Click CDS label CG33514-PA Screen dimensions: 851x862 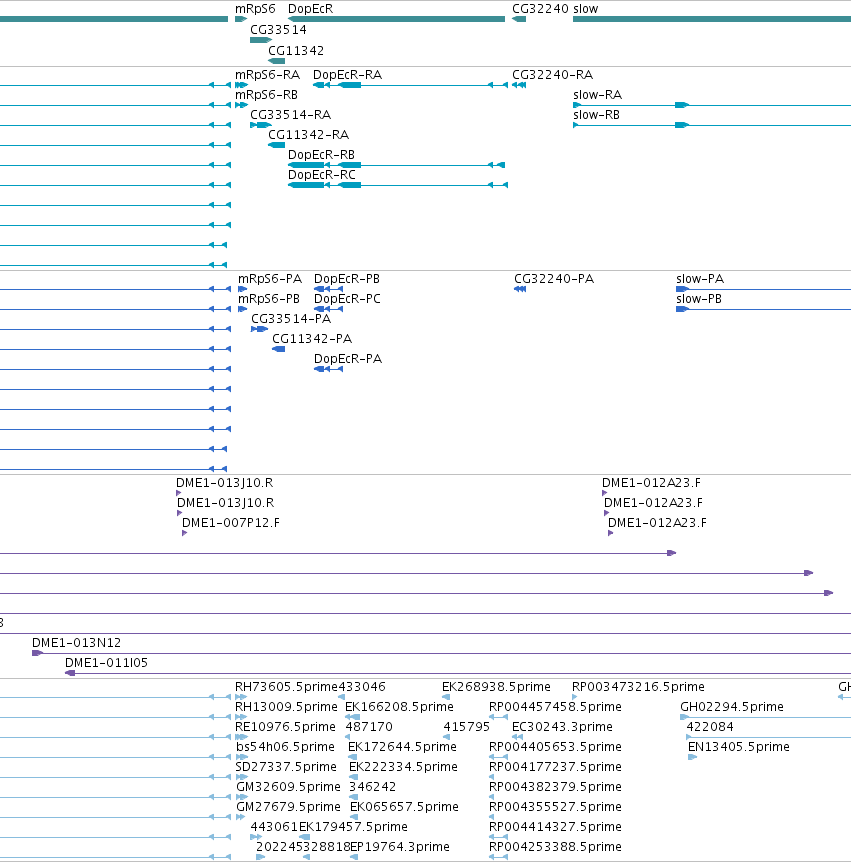coord(291,319)
